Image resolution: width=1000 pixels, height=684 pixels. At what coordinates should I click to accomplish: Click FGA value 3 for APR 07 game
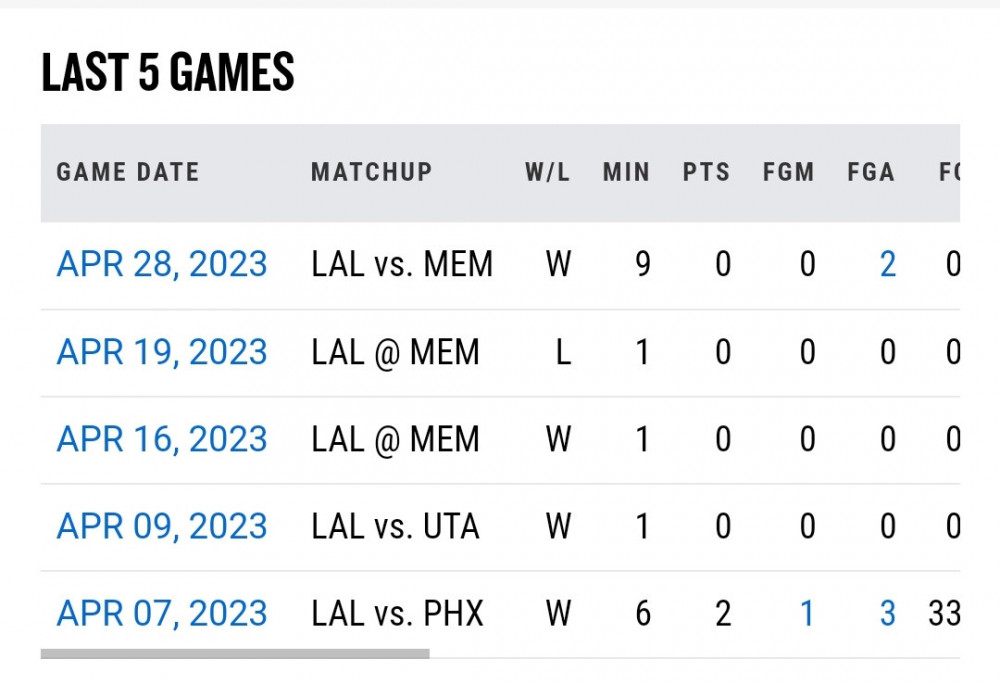point(887,613)
